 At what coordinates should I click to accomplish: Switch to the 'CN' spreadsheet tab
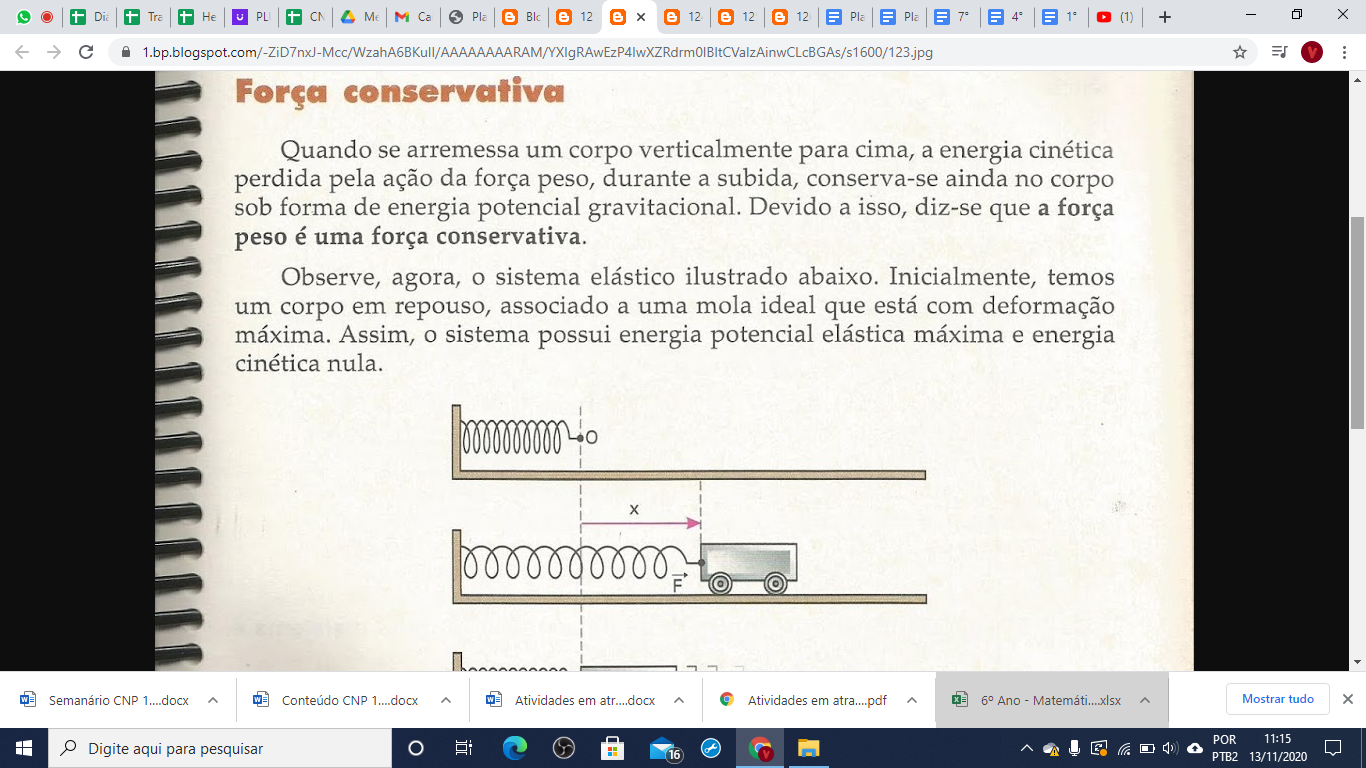click(306, 17)
